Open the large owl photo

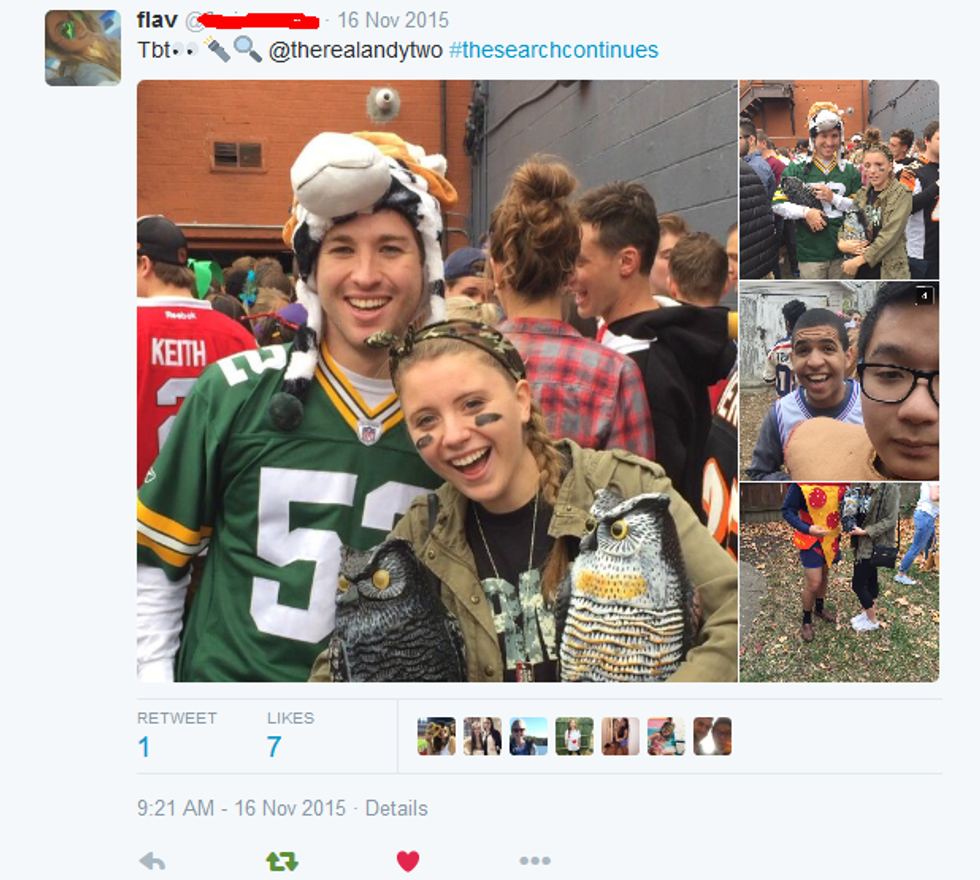coord(437,381)
